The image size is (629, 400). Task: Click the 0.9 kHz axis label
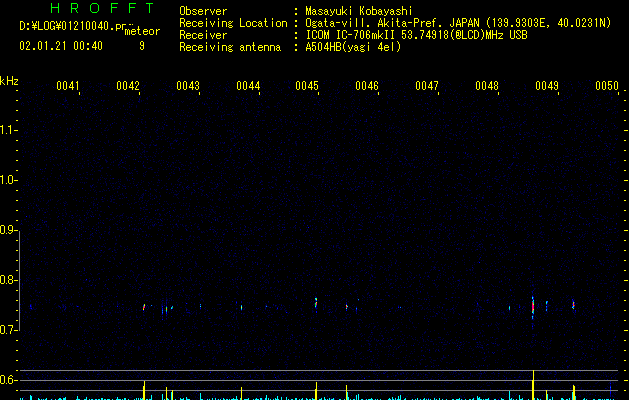point(8,230)
